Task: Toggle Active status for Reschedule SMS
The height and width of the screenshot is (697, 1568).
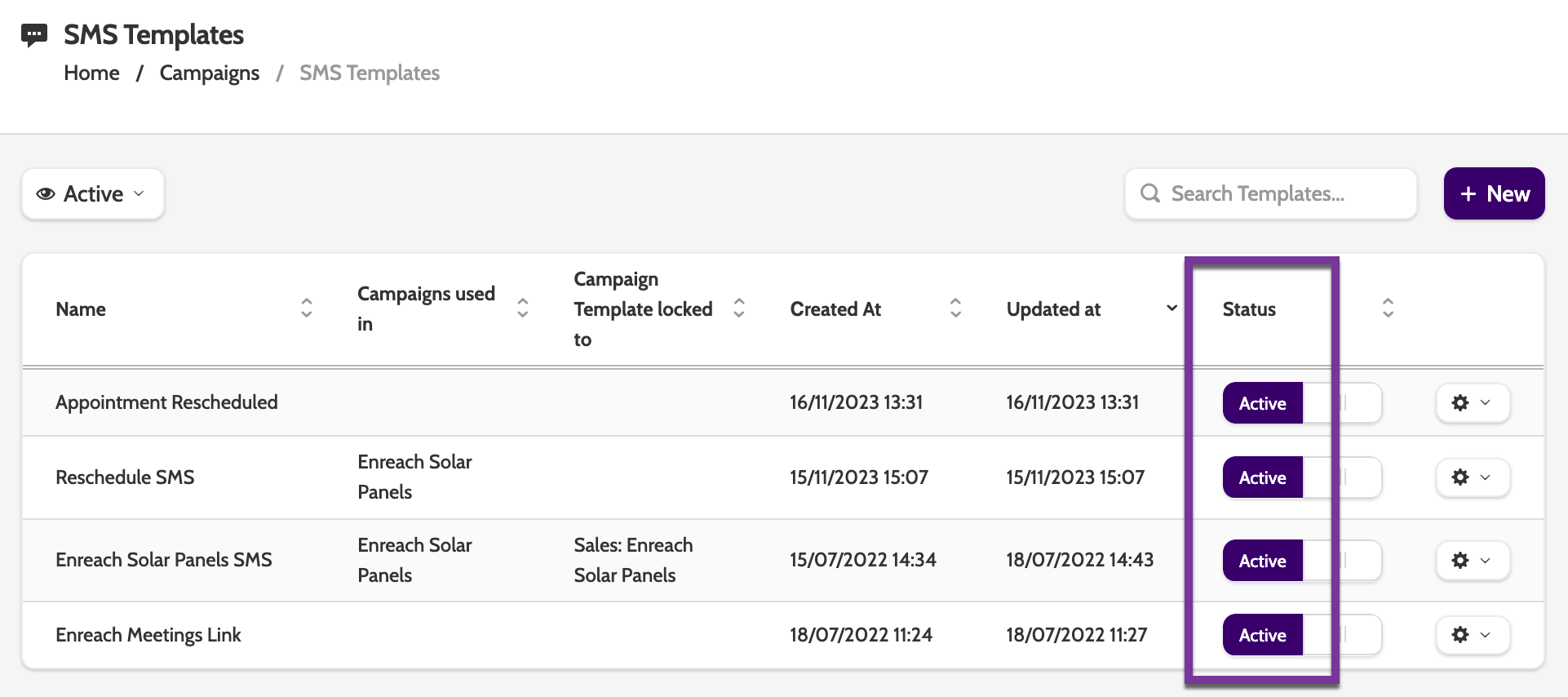Action: [1302, 477]
